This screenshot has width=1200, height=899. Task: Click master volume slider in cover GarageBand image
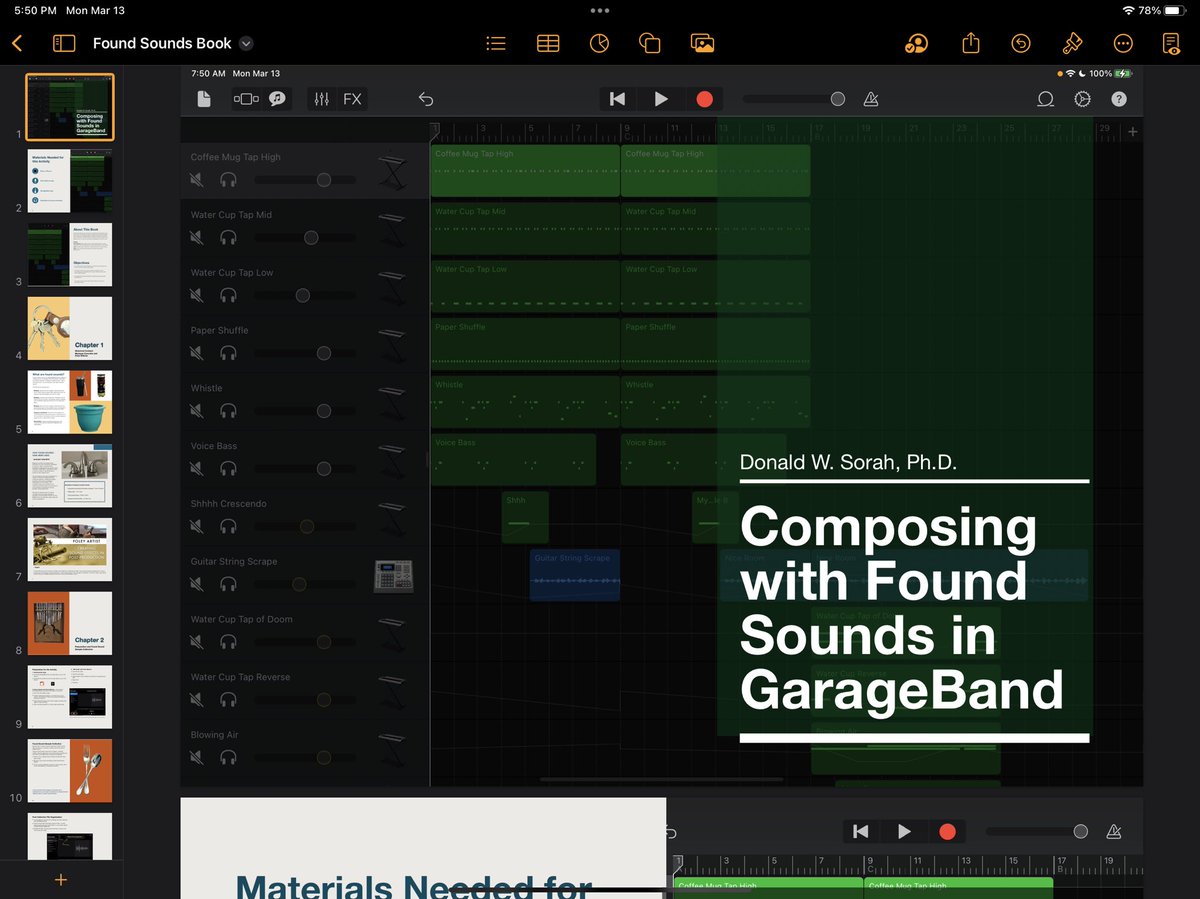[795, 99]
